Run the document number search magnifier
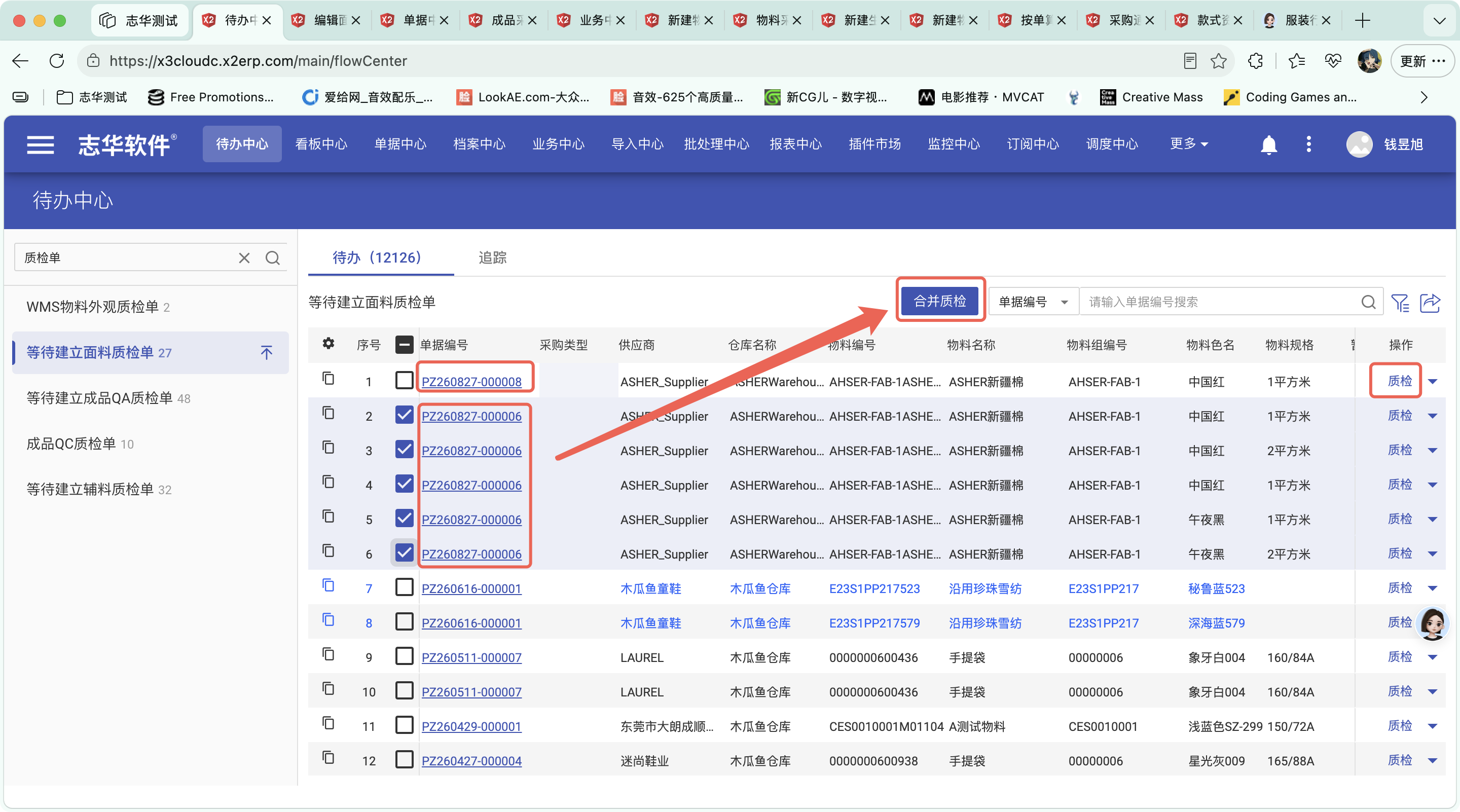The image size is (1460, 812). 1368,302
